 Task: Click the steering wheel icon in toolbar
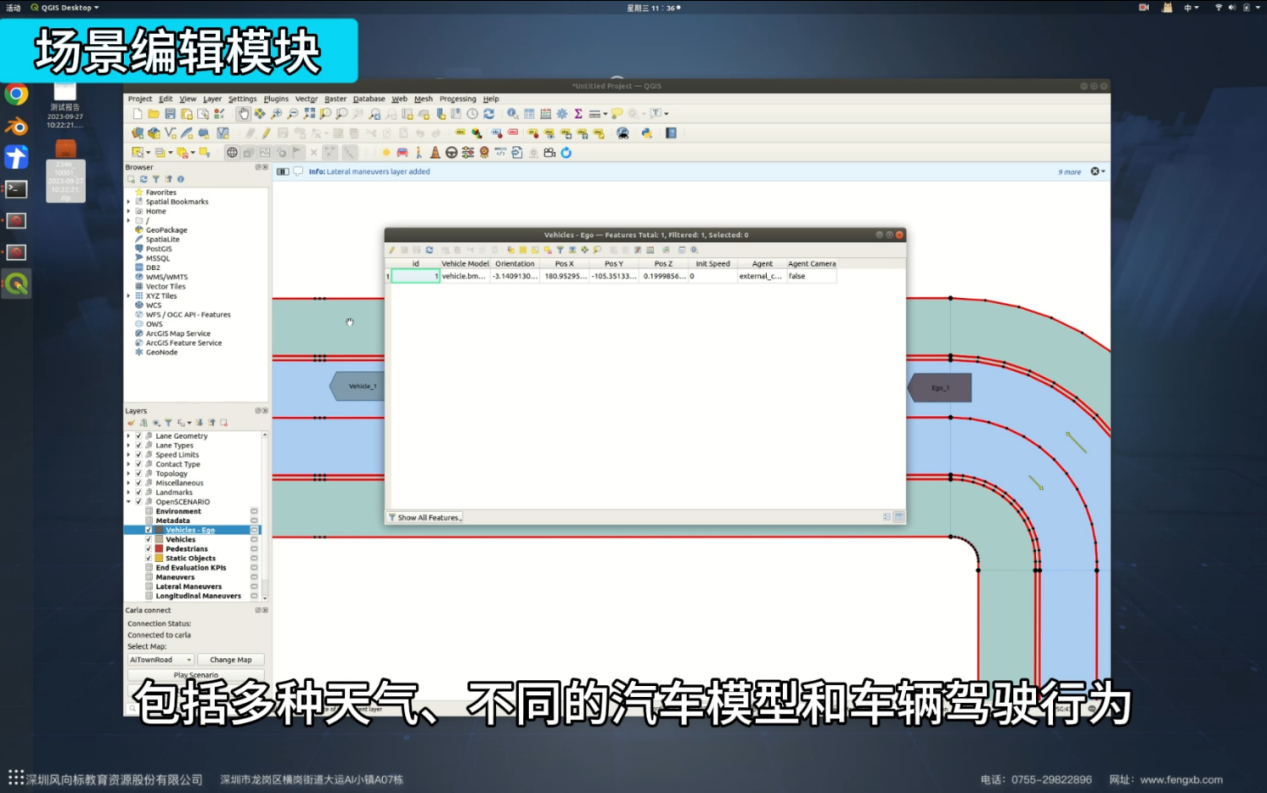(x=451, y=153)
